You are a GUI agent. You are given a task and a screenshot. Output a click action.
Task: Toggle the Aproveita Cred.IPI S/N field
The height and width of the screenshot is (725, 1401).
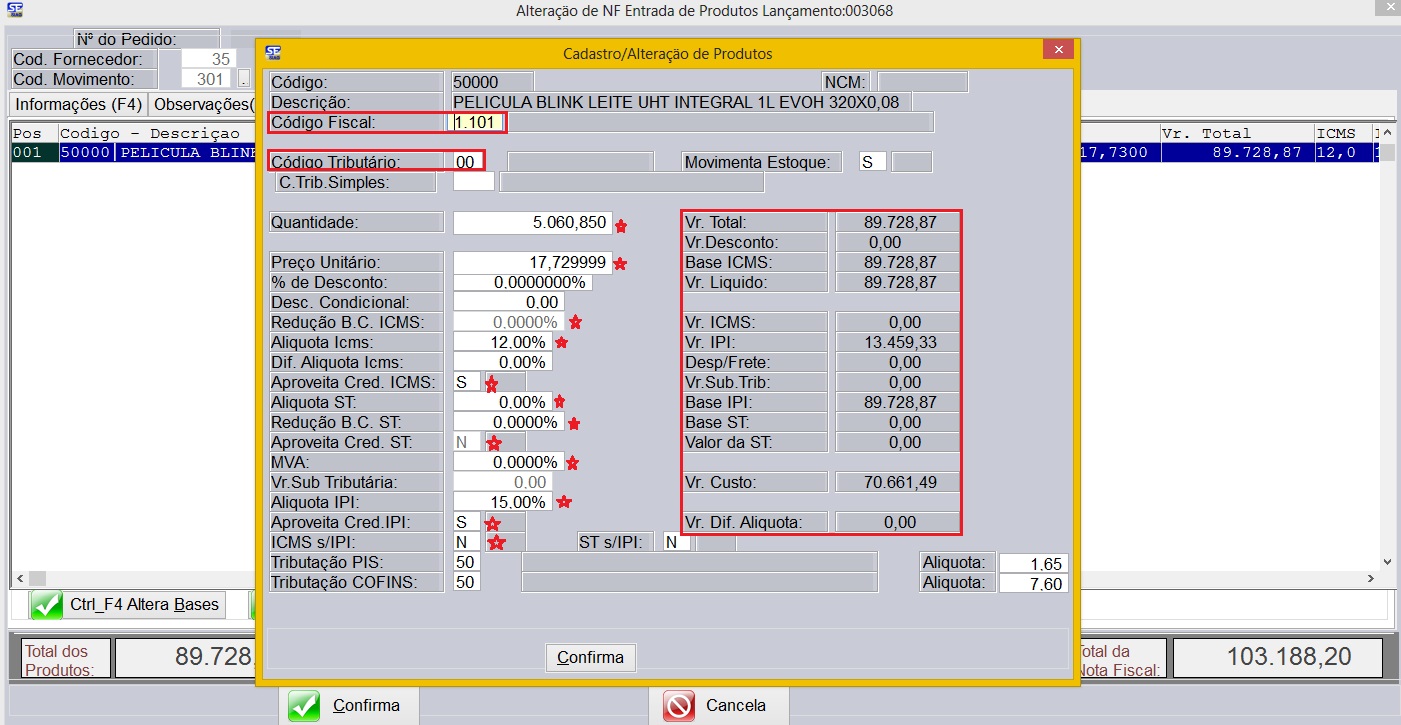[x=465, y=522]
